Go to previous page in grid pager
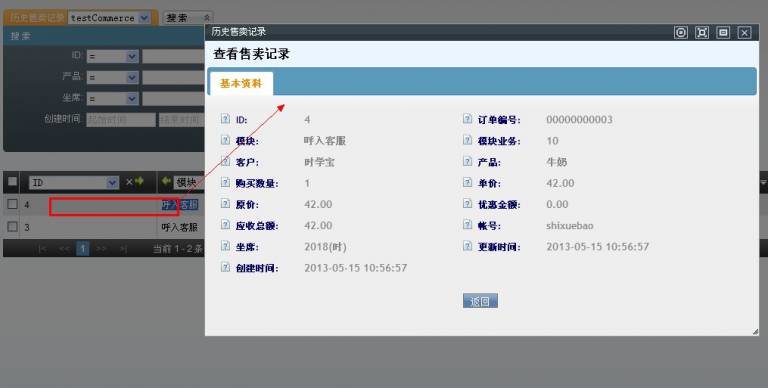This screenshot has height=388, width=768. [x=64, y=249]
